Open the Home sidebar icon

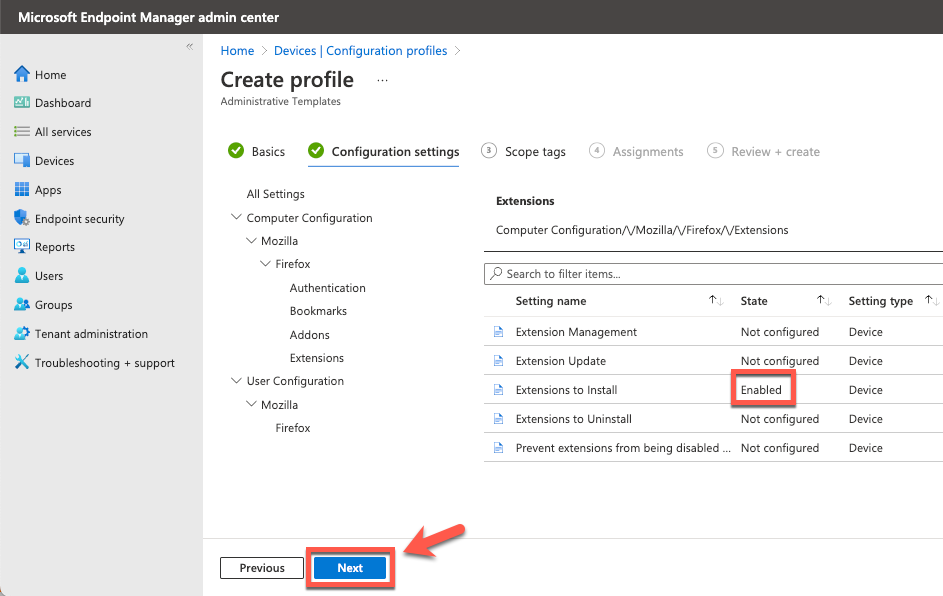22,74
